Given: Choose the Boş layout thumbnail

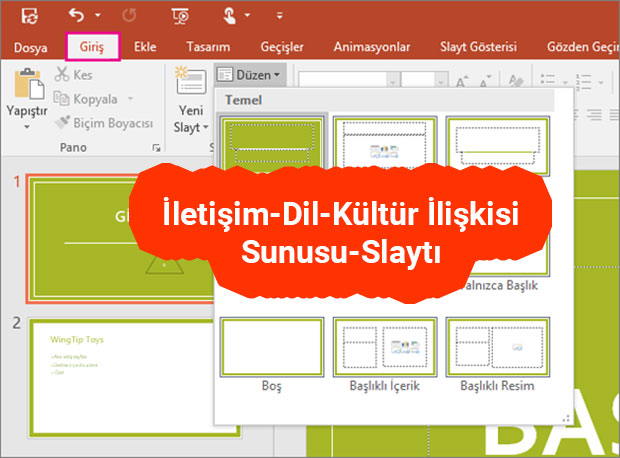Looking at the screenshot, I should (272, 346).
